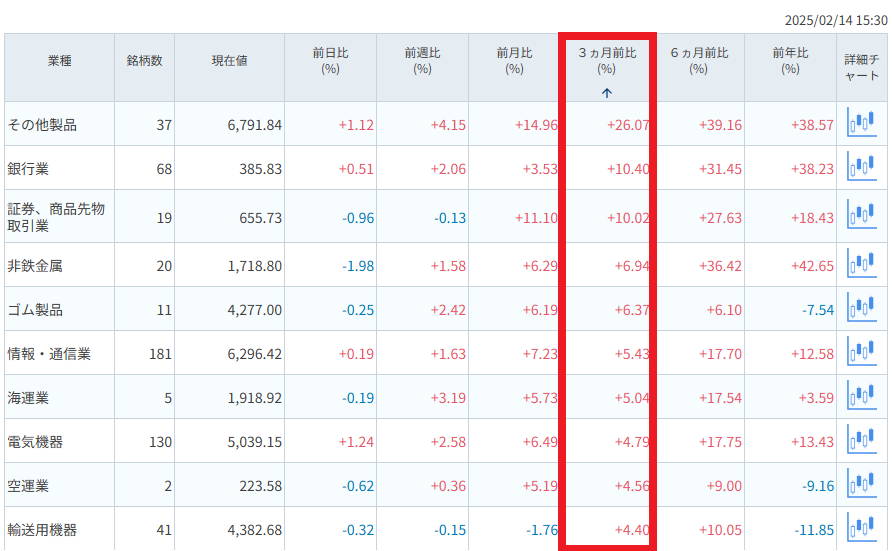Open detail chart for 空運業
The width and height of the screenshot is (892, 551).
click(861, 483)
